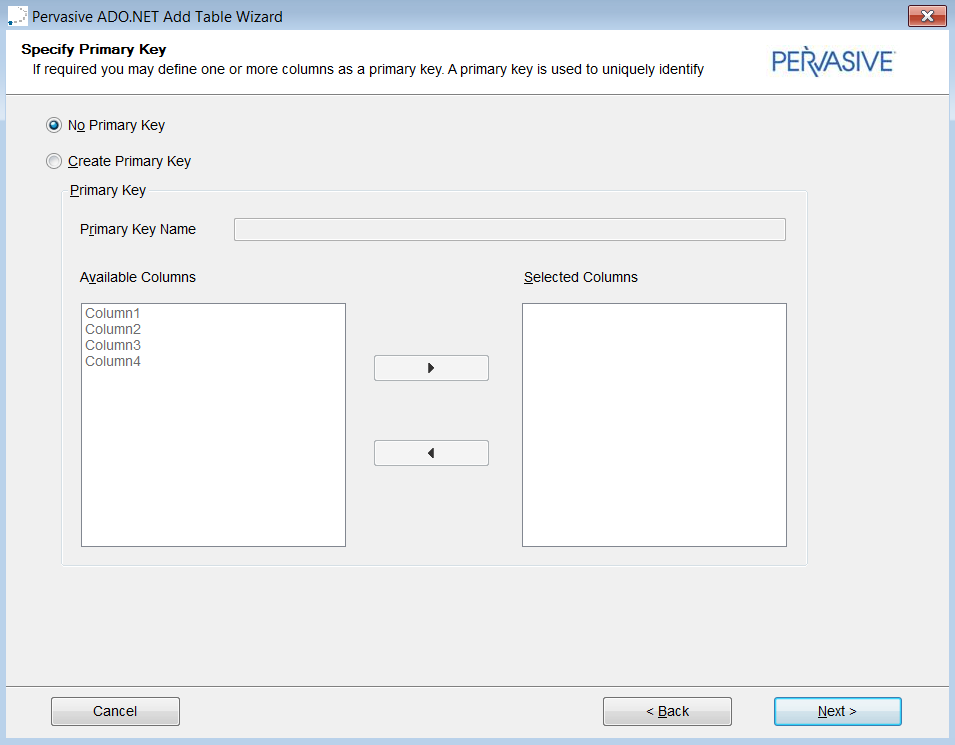Click the Selected Columns label
This screenshot has width=955, height=745.
pos(581,277)
